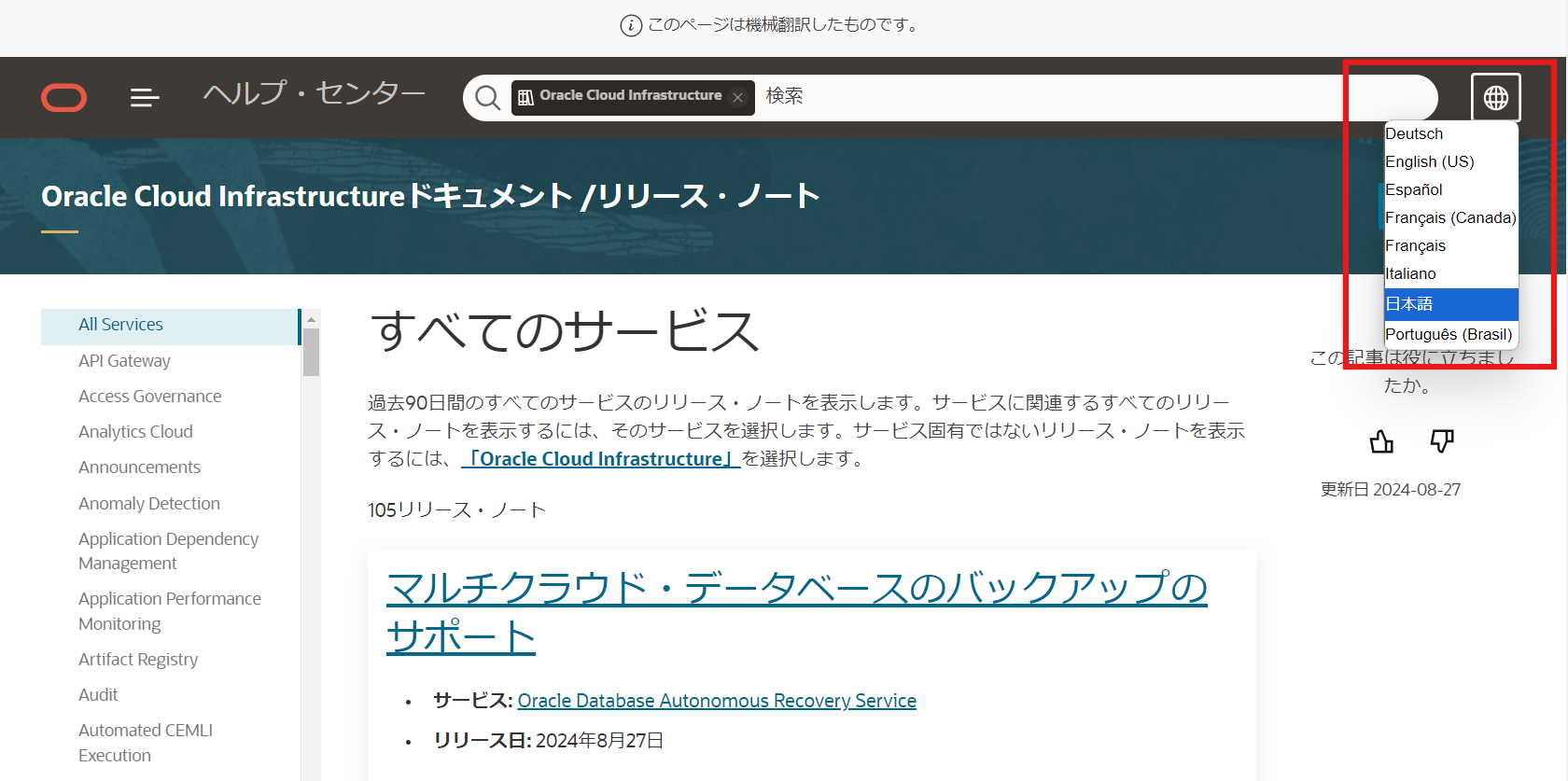
Task: Choose Deutsch from language list
Action: (1451, 134)
